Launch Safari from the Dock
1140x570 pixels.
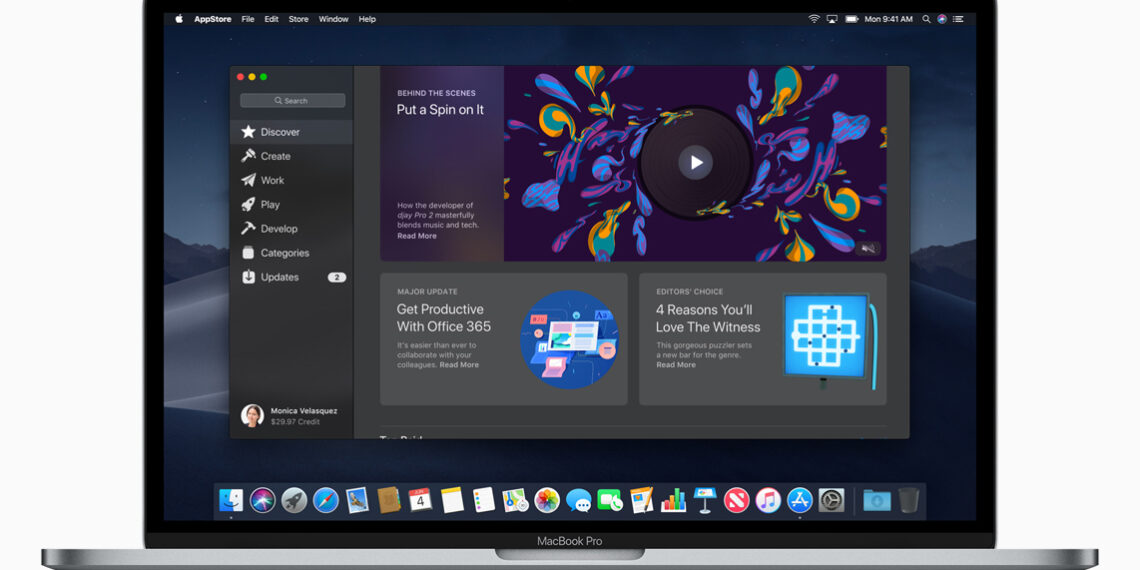(x=326, y=500)
